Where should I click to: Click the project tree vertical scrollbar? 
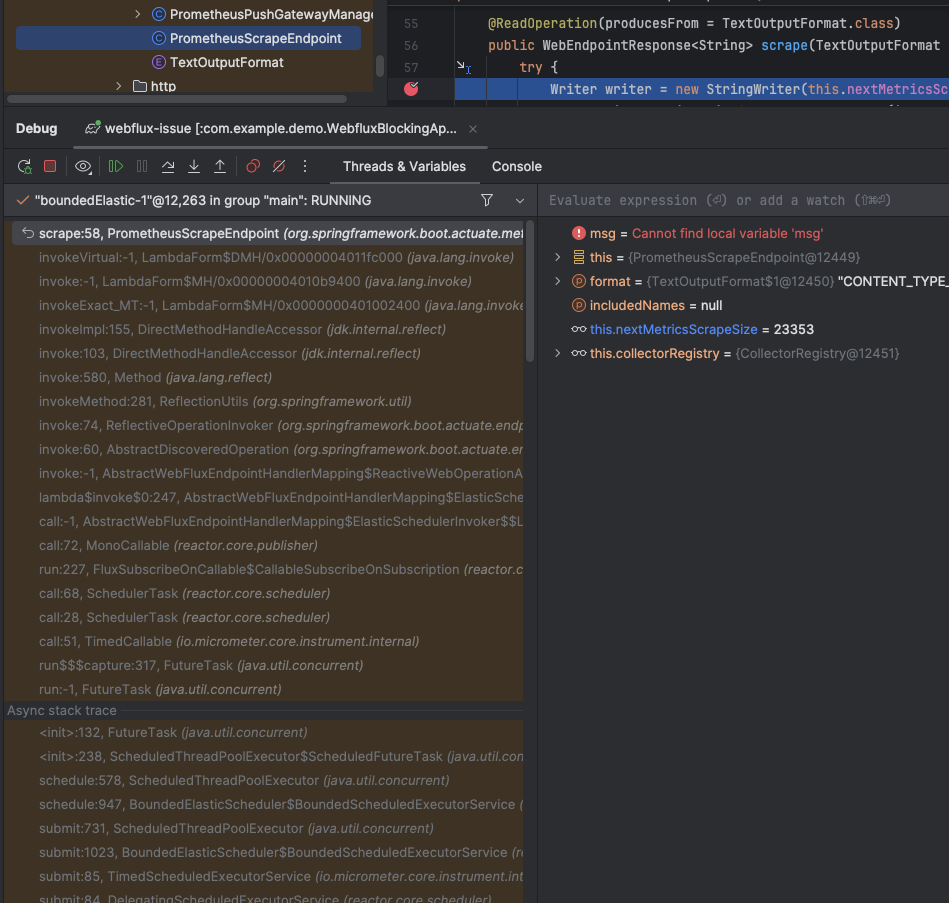coord(380,66)
